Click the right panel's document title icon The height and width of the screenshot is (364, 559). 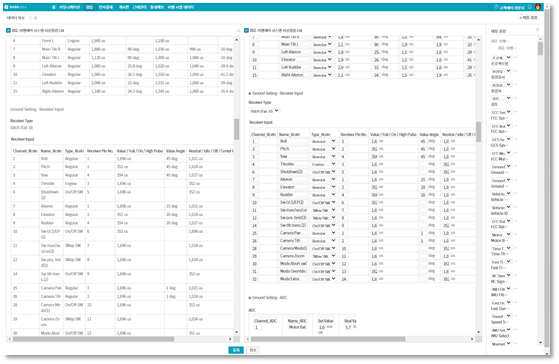tap(246, 31)
